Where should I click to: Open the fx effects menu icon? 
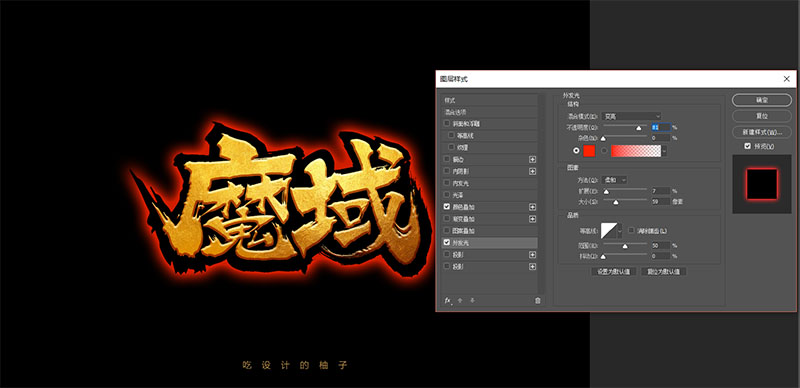tap(448, 301)
